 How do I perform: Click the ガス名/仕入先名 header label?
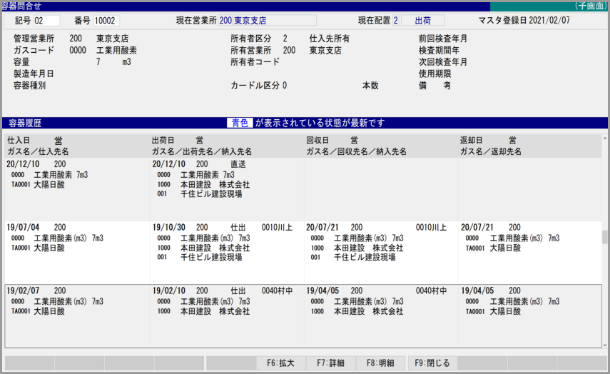tap(38, 152)
